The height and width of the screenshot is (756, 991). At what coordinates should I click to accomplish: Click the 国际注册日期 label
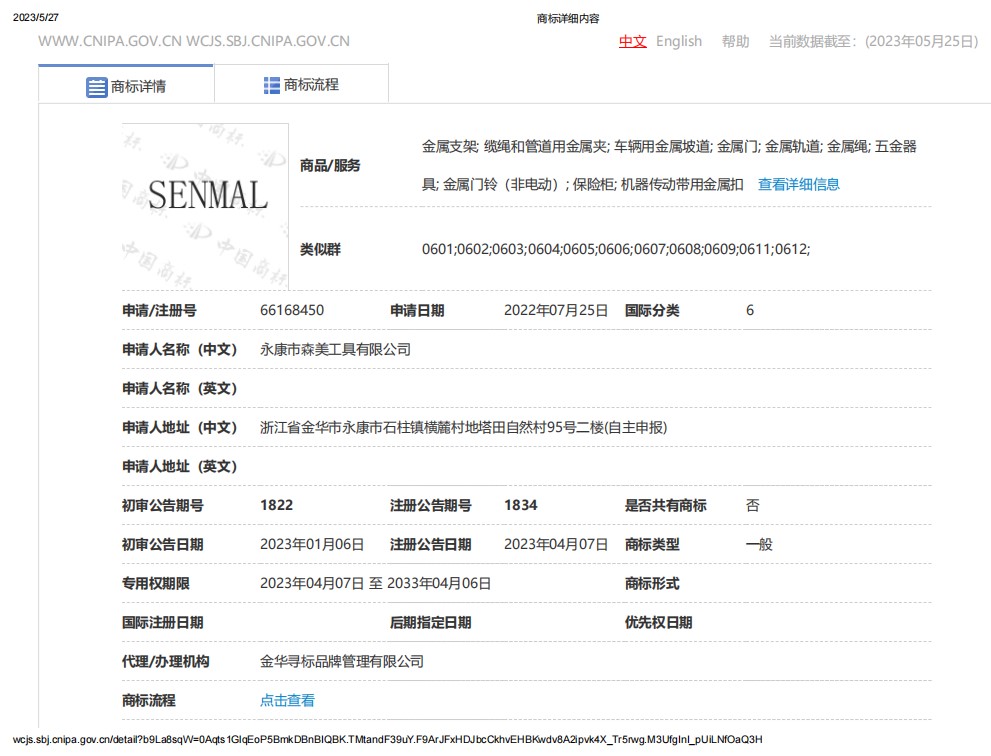pyautogui.click(x=162, y=623)
